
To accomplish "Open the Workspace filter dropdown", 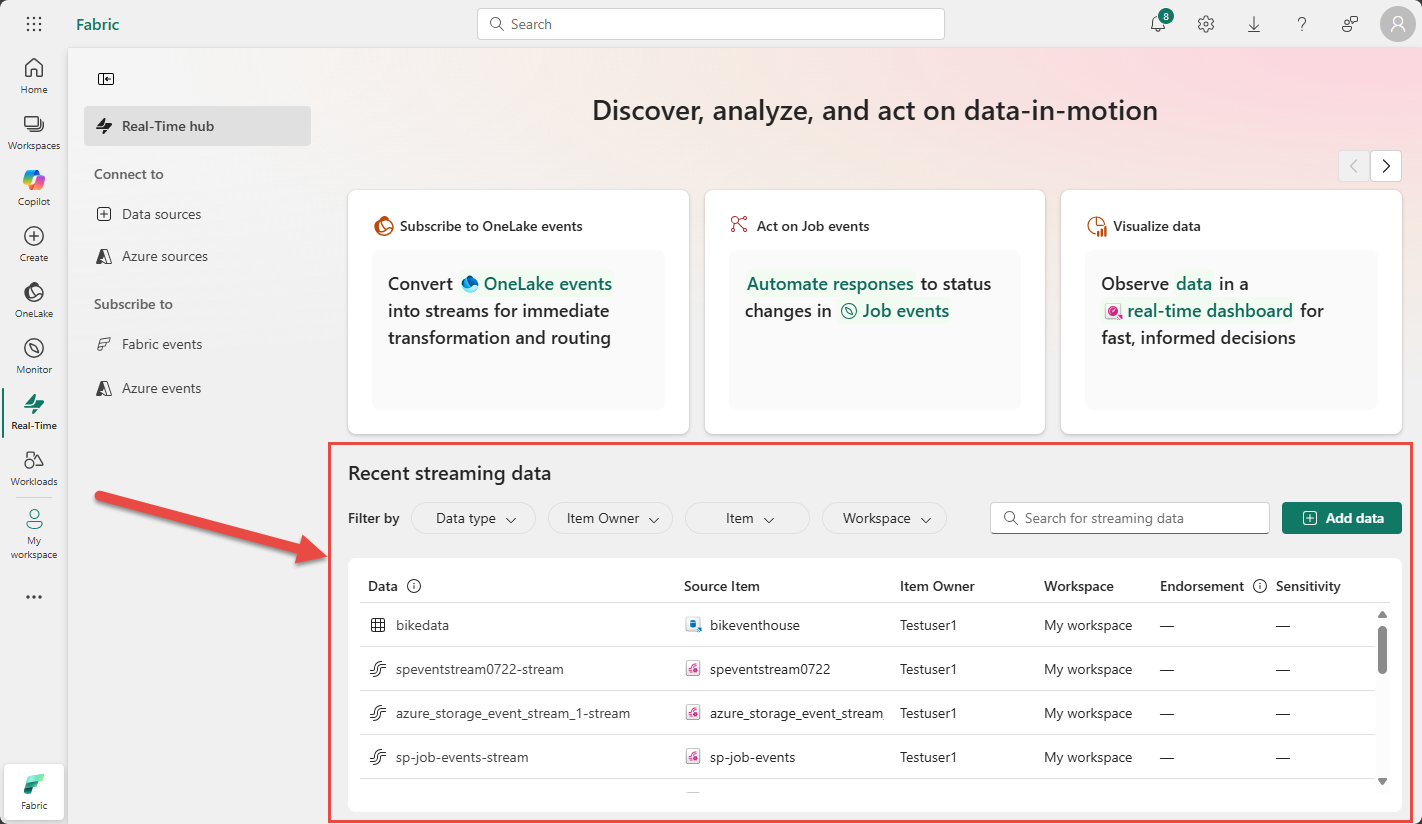I will [x=884, y=518].
